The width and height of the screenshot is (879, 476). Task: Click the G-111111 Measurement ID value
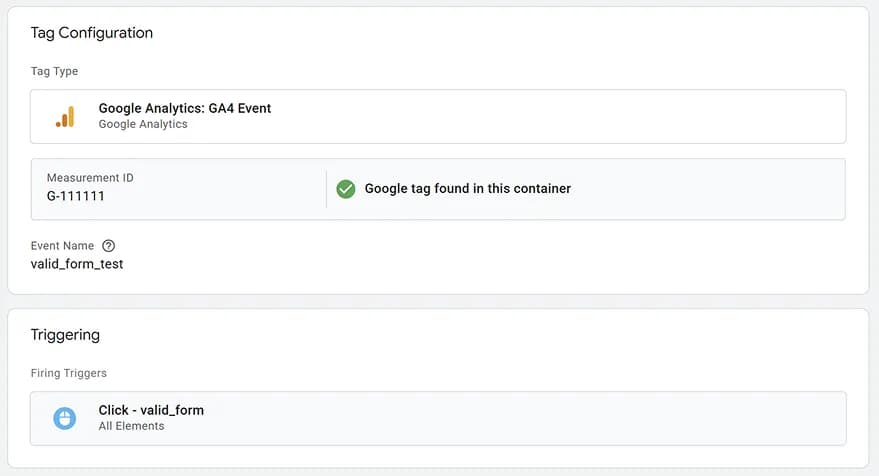pyautogui.click(x=76, y=196)
